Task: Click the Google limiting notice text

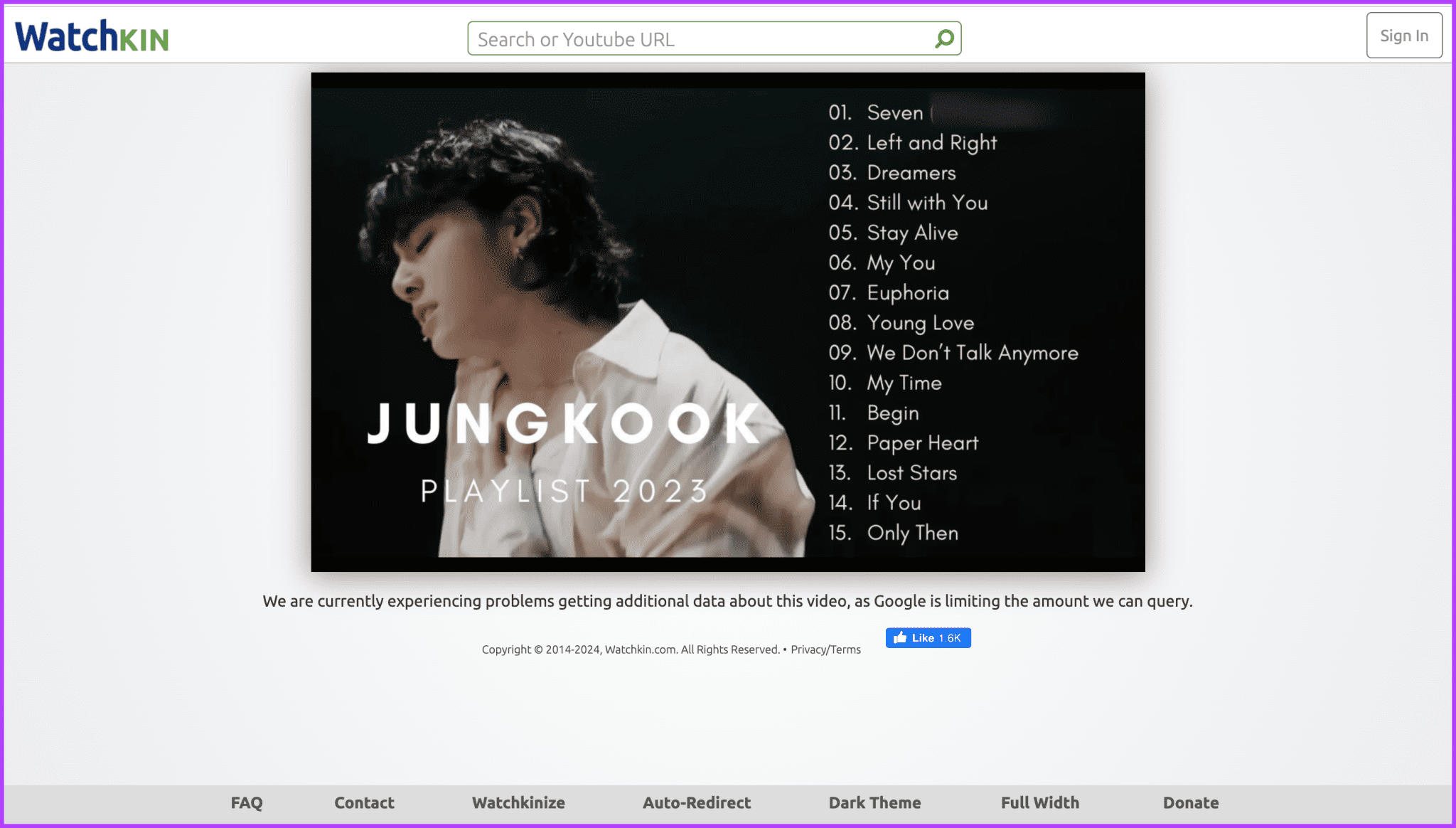Action: pyautogui.click(x=727, y=601)
